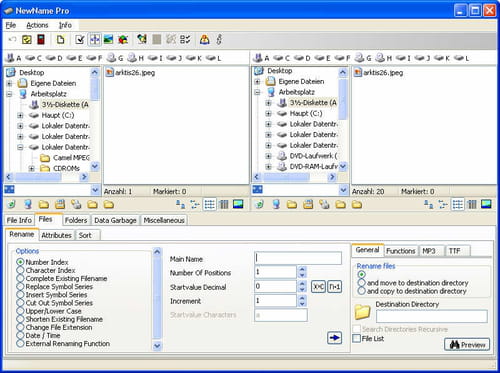Image resolution: width=500 pixels, height=373 pixels.
Task: Select arktis26.jpeg in the left file list
Action: [x=130, y=72]
